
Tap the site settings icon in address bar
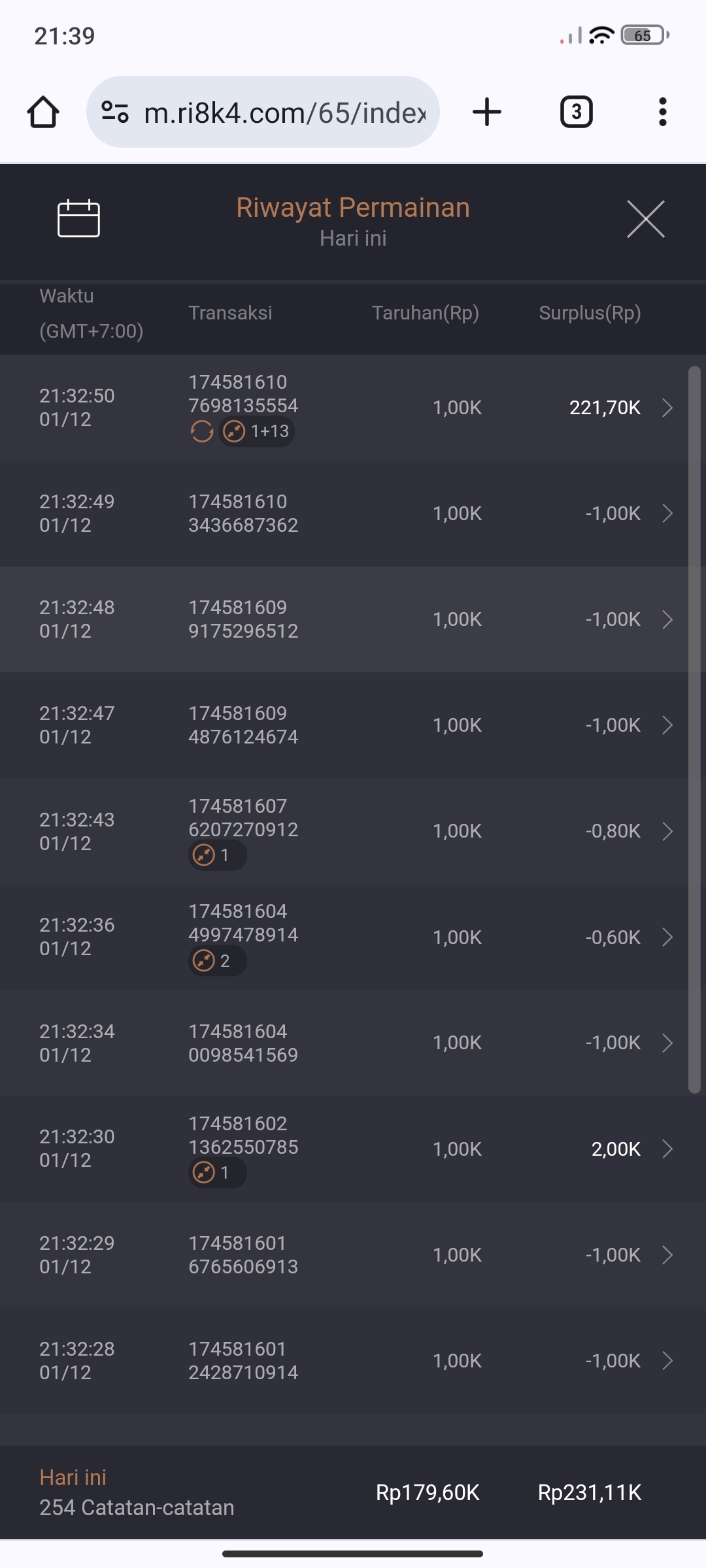tap(115, 112)
